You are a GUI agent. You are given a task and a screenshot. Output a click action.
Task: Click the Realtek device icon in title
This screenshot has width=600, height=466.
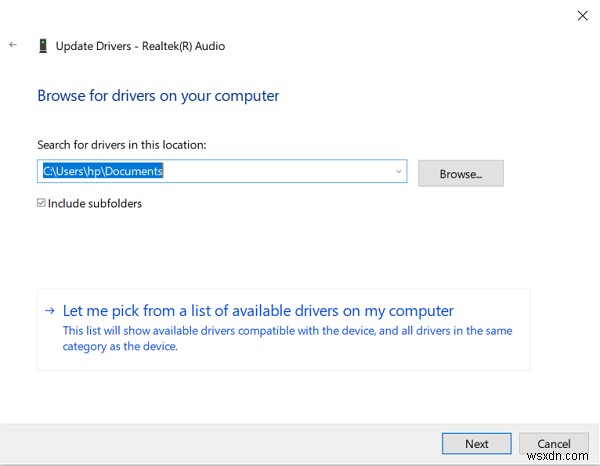point(43,46)
